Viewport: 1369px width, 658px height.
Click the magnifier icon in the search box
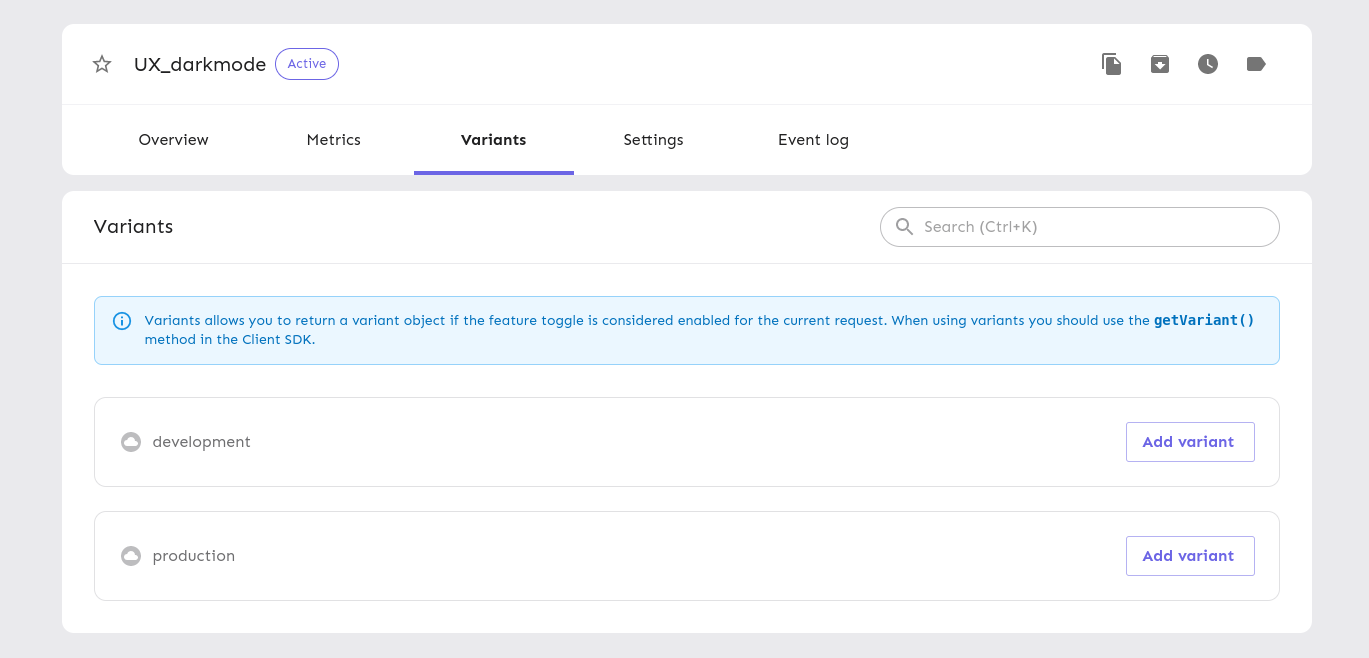point(905,227)
